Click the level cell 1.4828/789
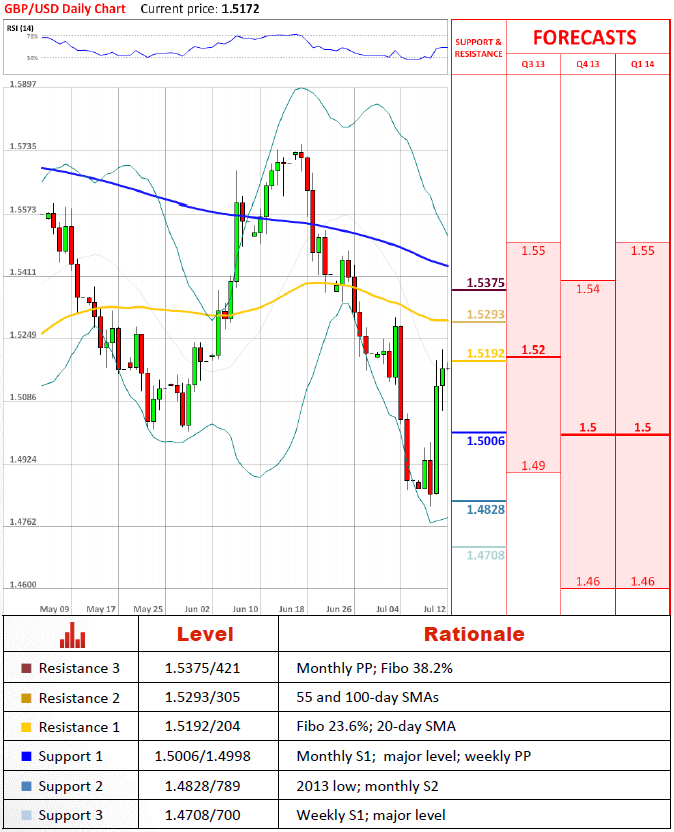The width and height of the screenshot is (674, 832). click(x=202, y=786)
